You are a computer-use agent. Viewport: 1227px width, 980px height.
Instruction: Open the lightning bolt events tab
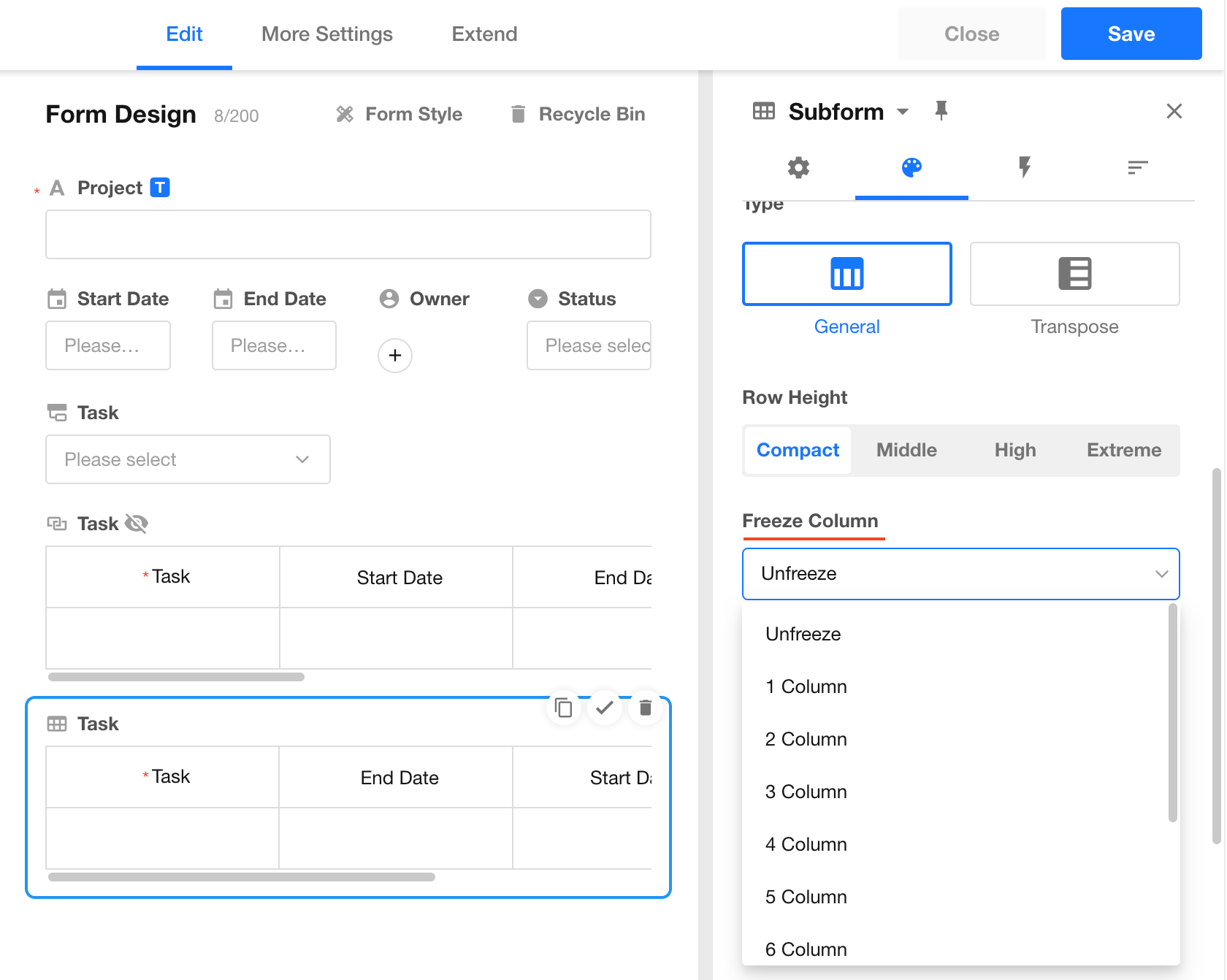[1024, 168]
